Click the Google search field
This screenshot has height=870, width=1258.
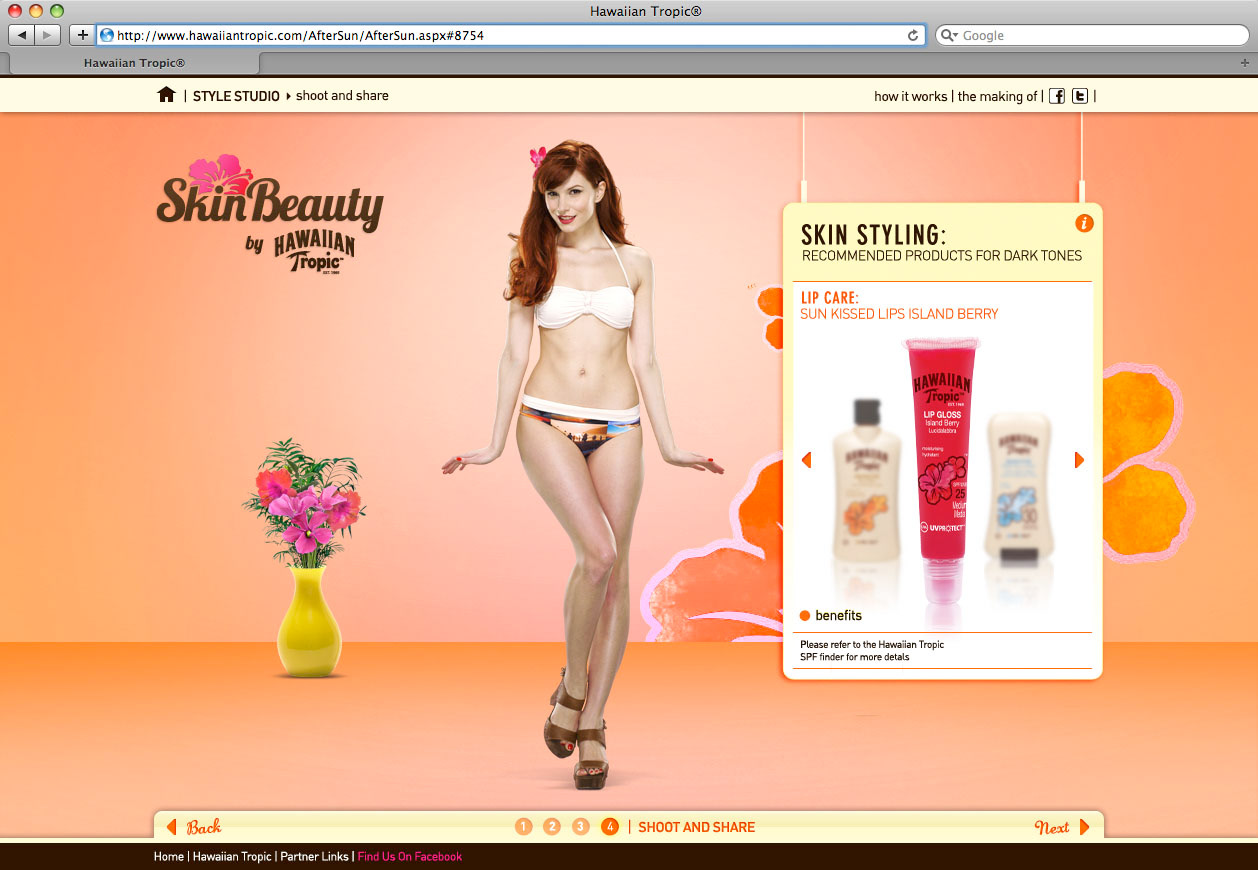coord(1092,35)
